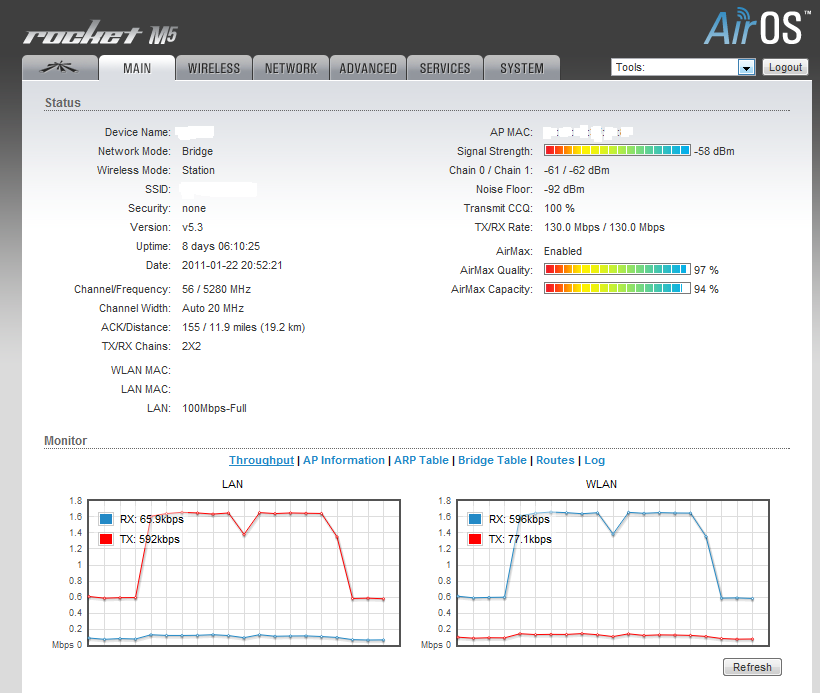This screenshot has width=820, height=693.
Task: Click the AirMax Quality bar
Action: click(617, 269)
